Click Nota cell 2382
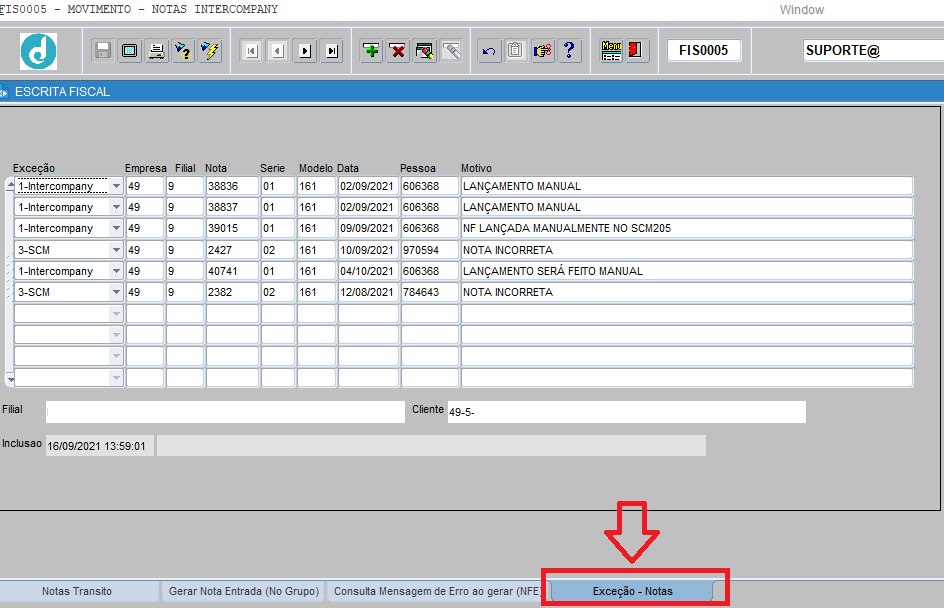 pyautogui.click(x=232, y=292)
